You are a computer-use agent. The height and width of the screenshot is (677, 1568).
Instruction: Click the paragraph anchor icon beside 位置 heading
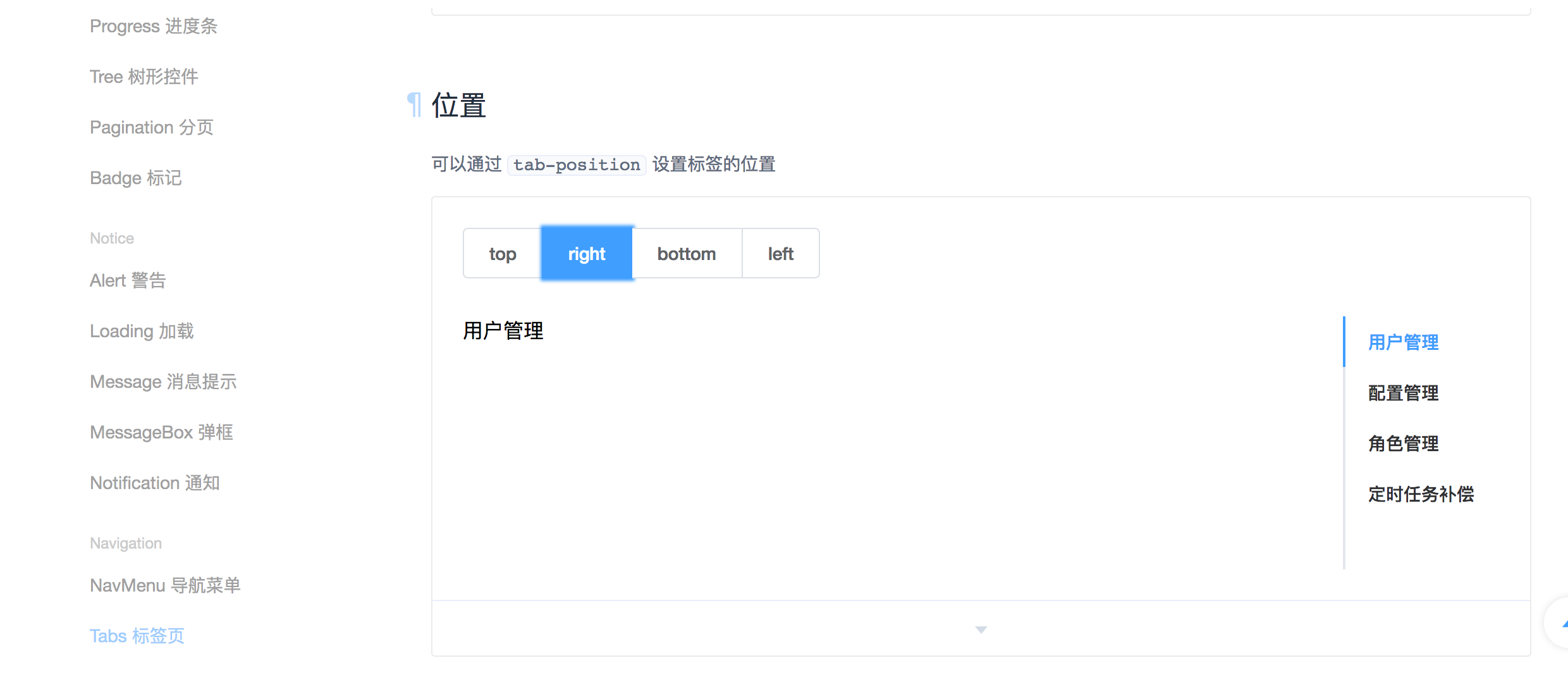414,105
